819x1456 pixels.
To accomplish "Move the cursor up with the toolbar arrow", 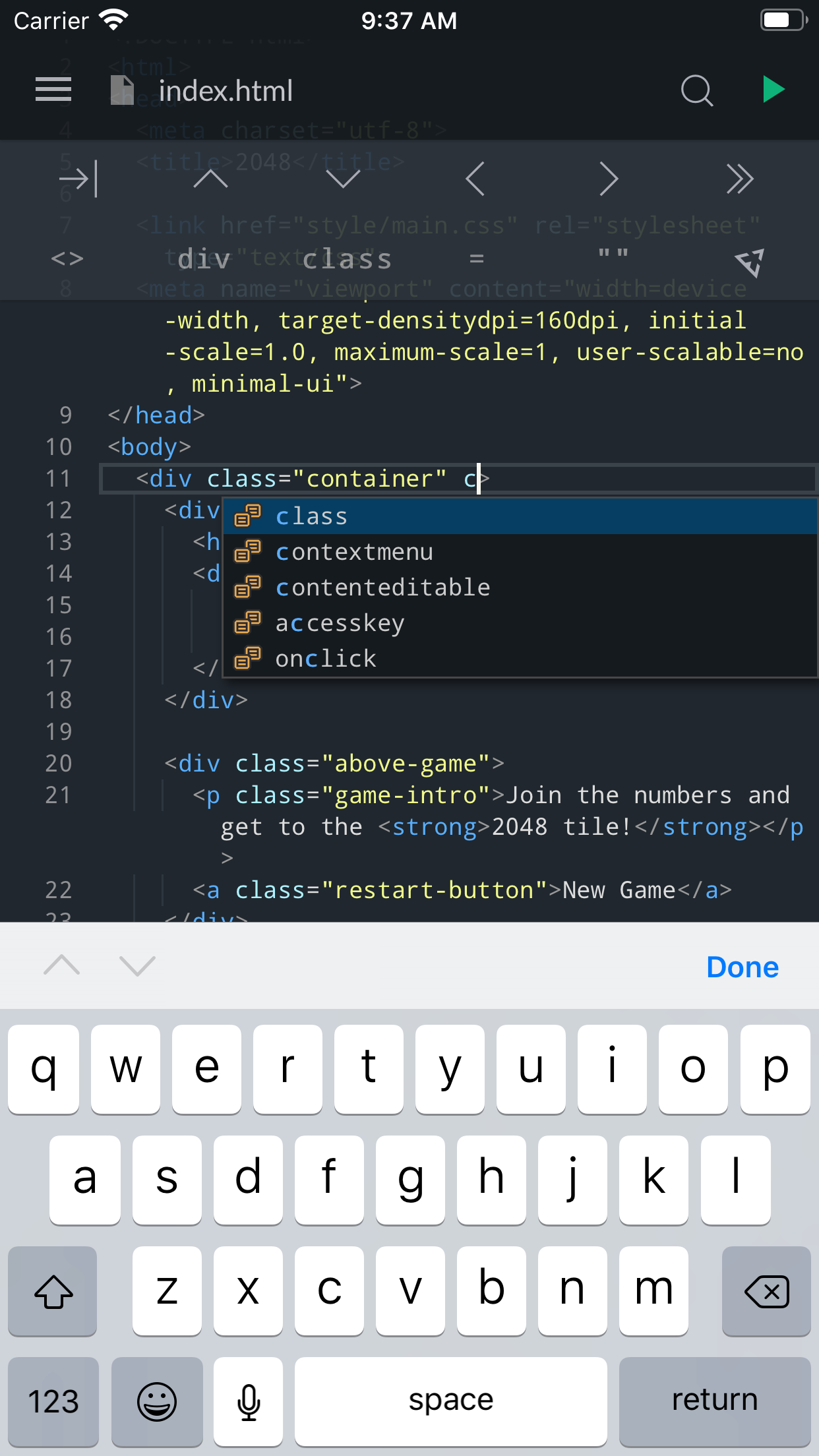I will tap(210, 179).
